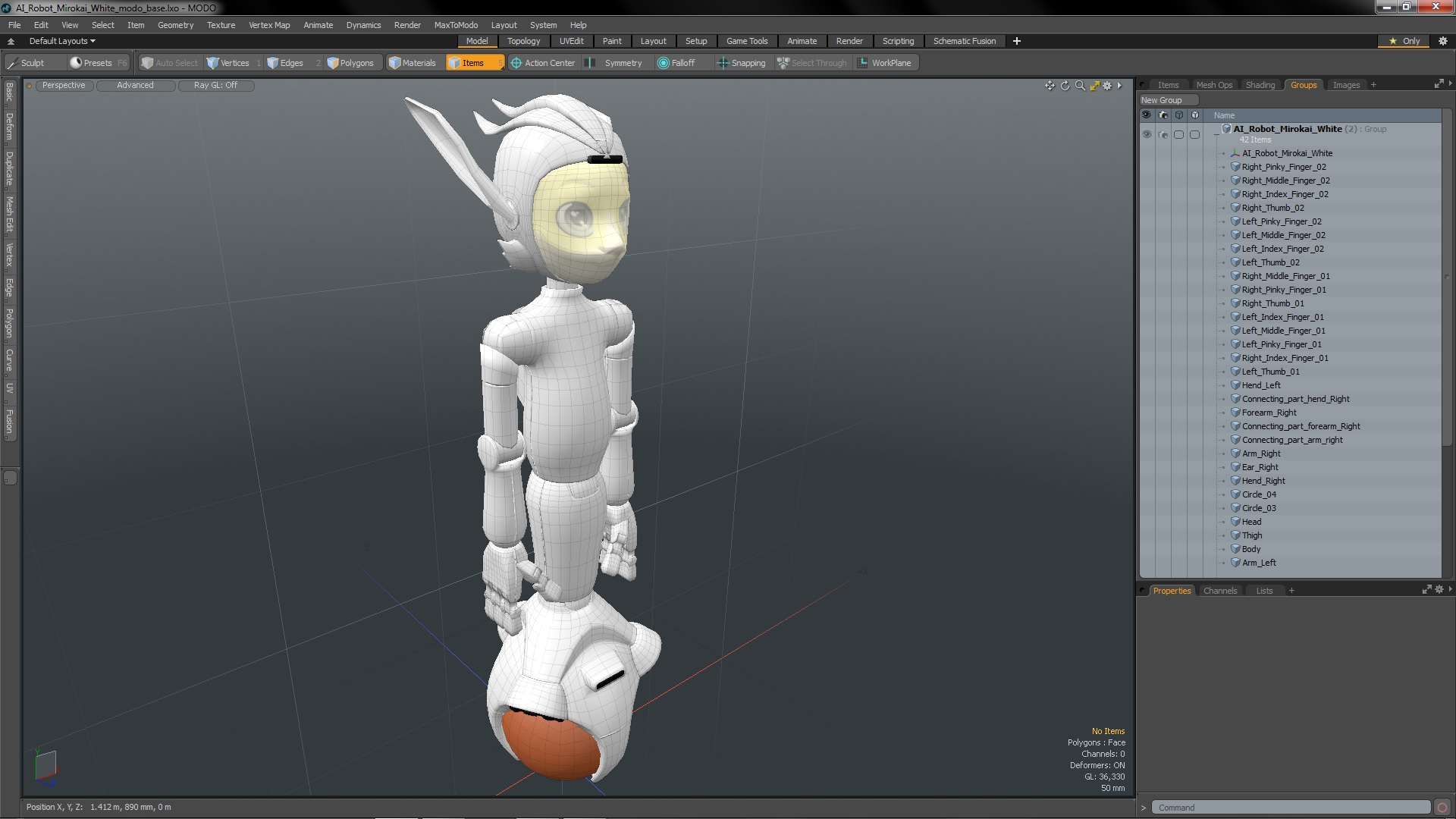The height and width of the screenshot is (819, 1456).
Task: Click the New Group button
Action: (1168, 100)
